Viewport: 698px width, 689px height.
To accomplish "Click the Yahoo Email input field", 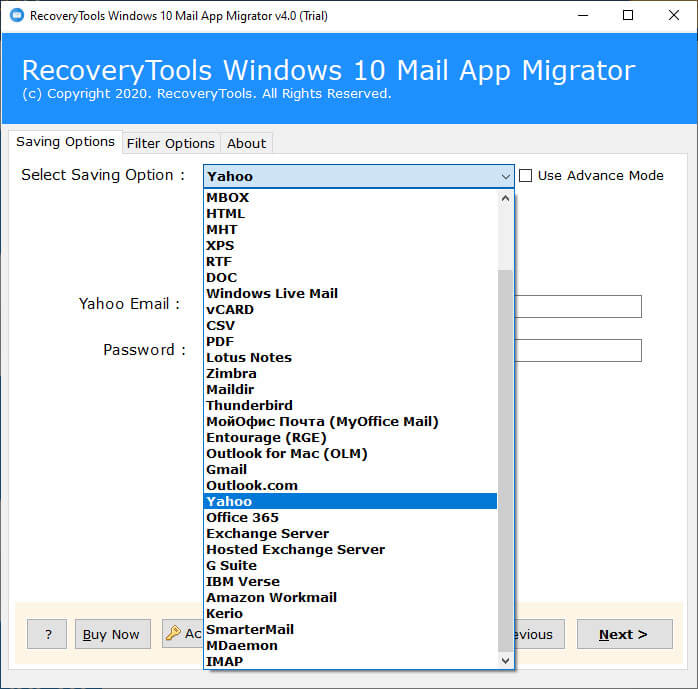I will (578, 306).
